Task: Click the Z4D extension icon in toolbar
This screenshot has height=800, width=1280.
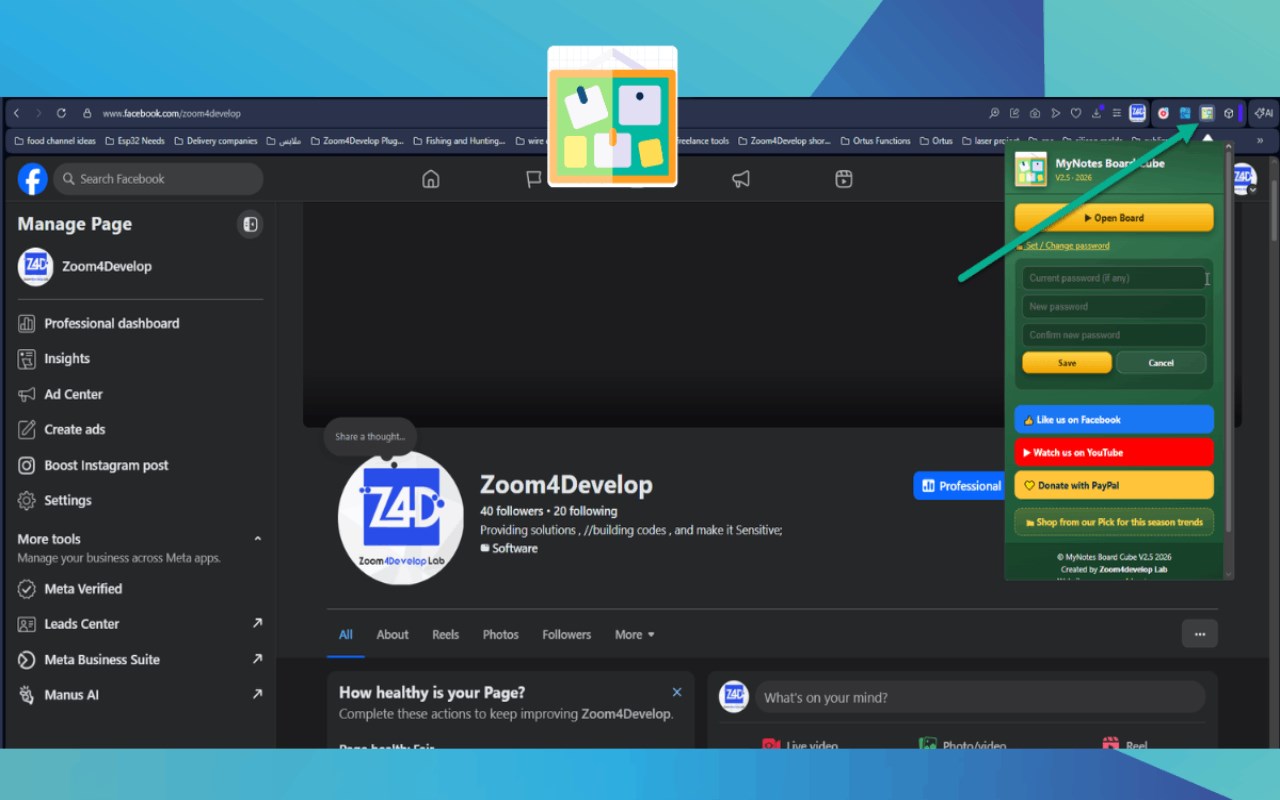Action: [x=1138, y=113]
